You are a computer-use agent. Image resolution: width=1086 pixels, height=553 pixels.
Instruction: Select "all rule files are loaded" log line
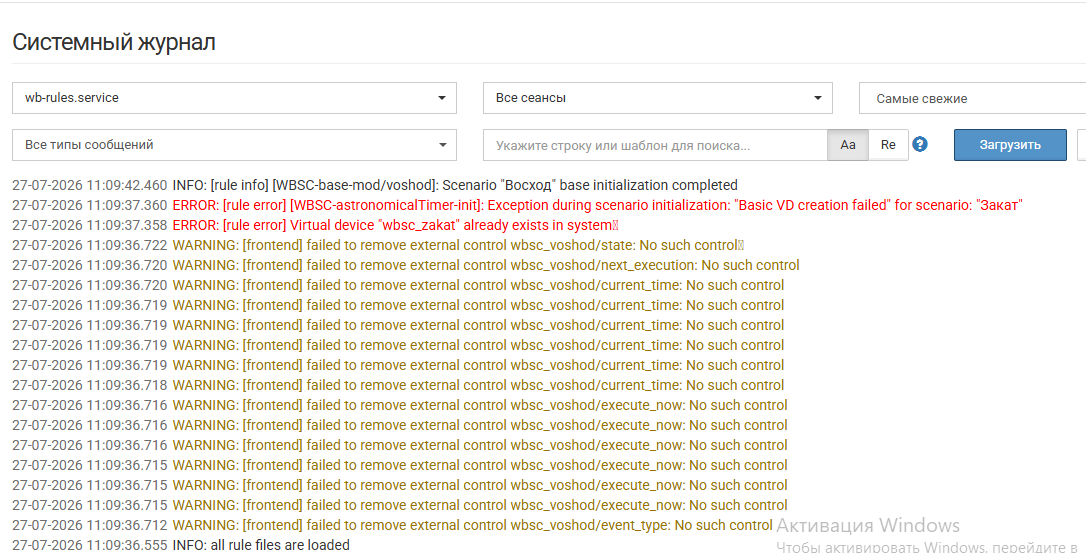(x=181, y=545)
